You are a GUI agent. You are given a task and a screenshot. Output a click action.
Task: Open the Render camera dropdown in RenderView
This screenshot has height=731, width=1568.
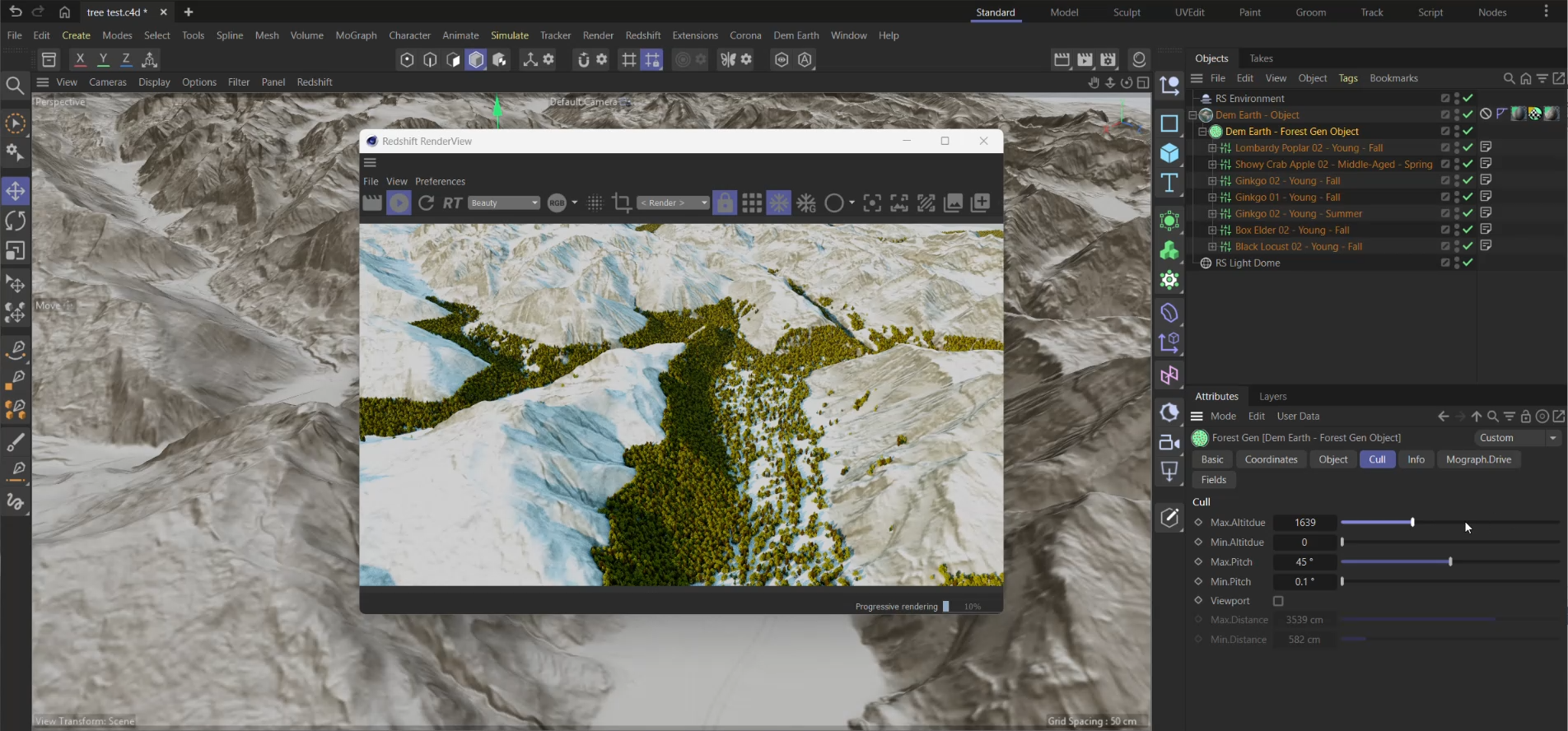[x=674, y=203]
